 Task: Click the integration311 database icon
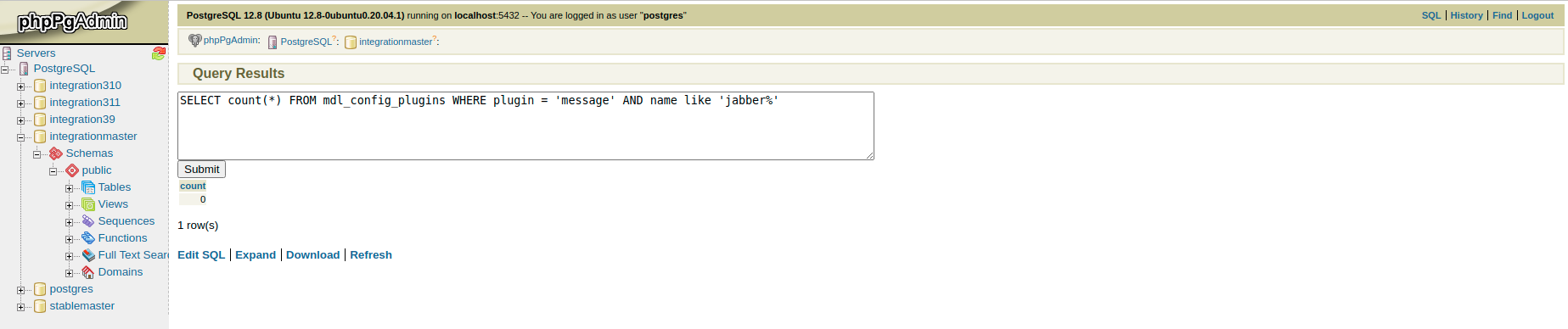tap(40, 103)
